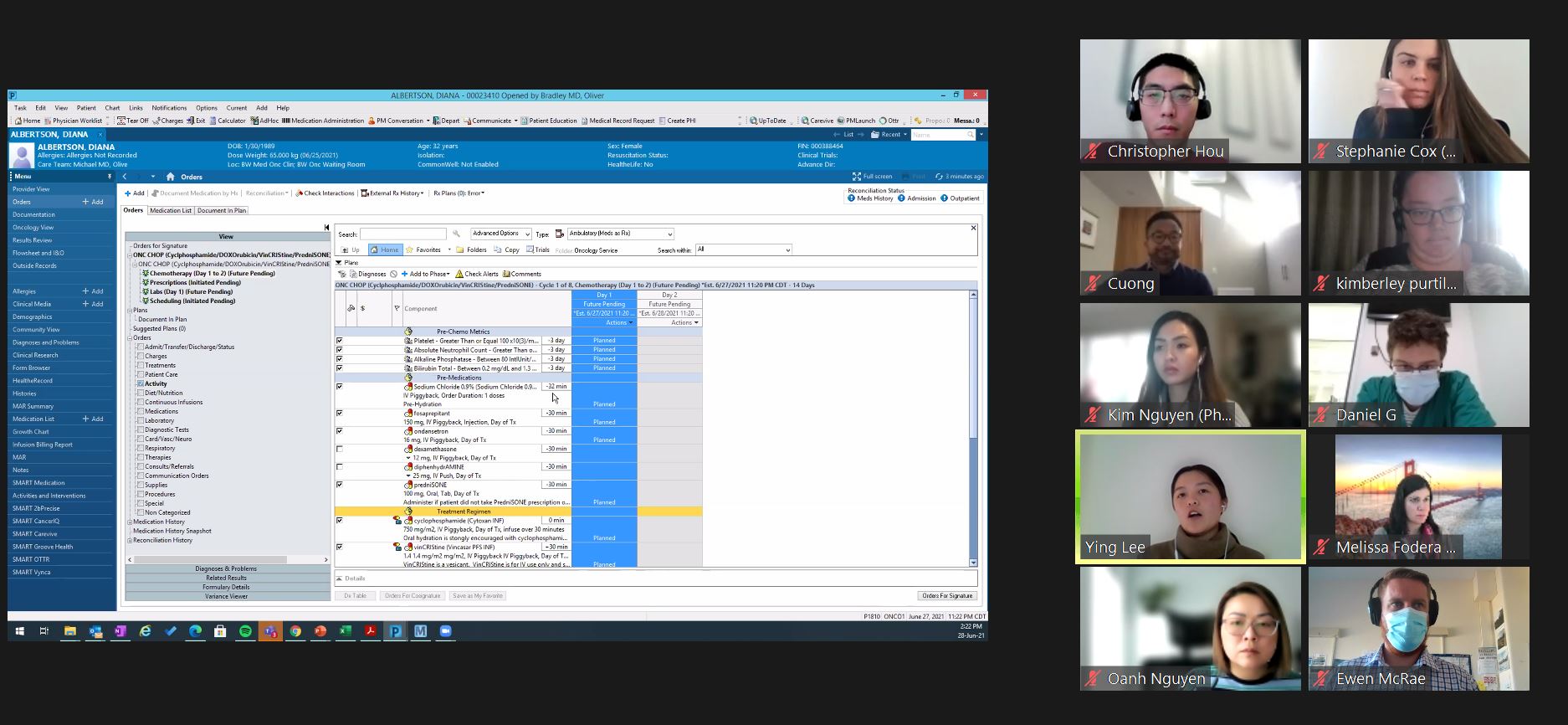Screen dimensions: 1568x725
Task: Click the plan grid vertical scrollbar
Action: click(x=973, y=429)
